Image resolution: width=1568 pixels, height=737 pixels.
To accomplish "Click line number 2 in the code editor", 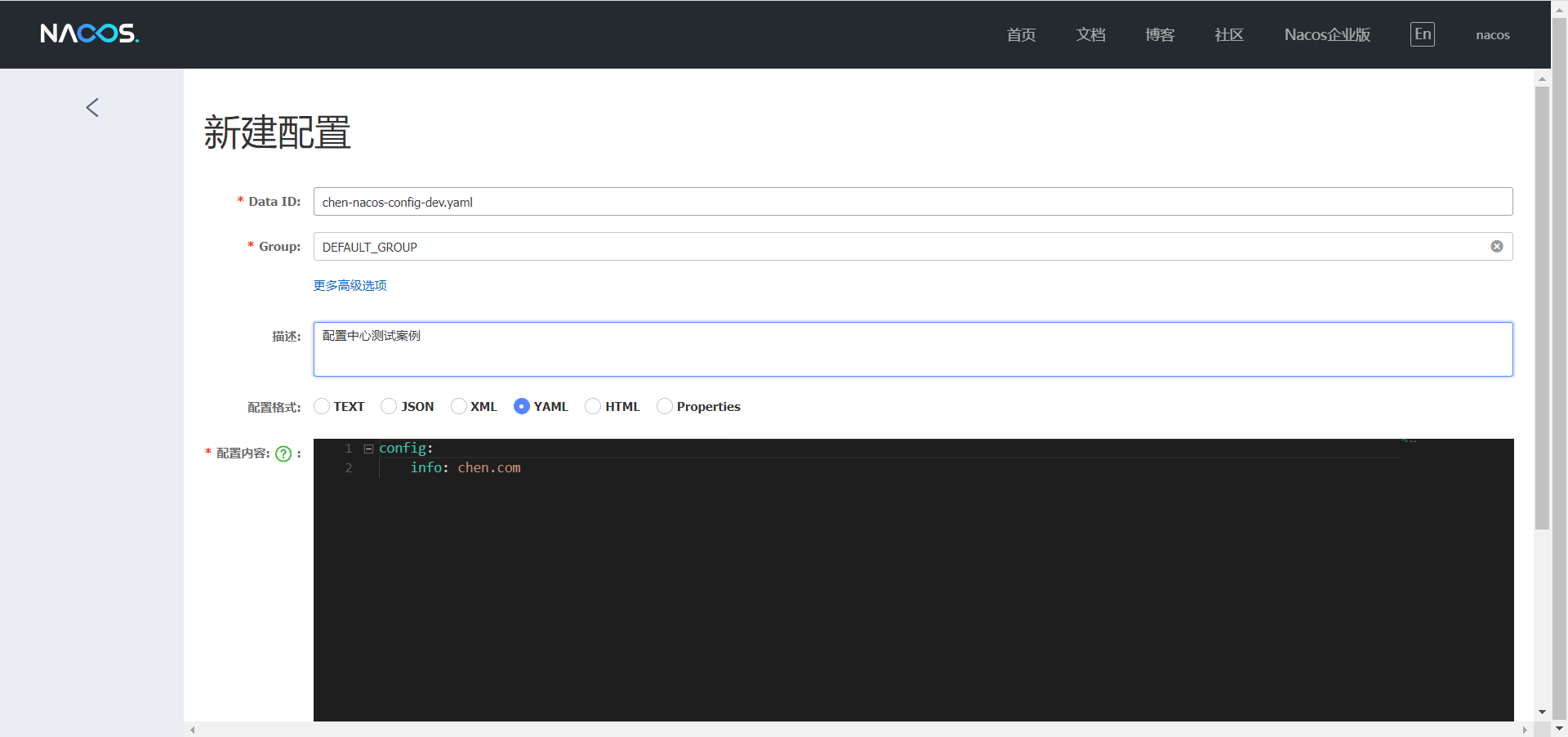I will tap(349, 468).
